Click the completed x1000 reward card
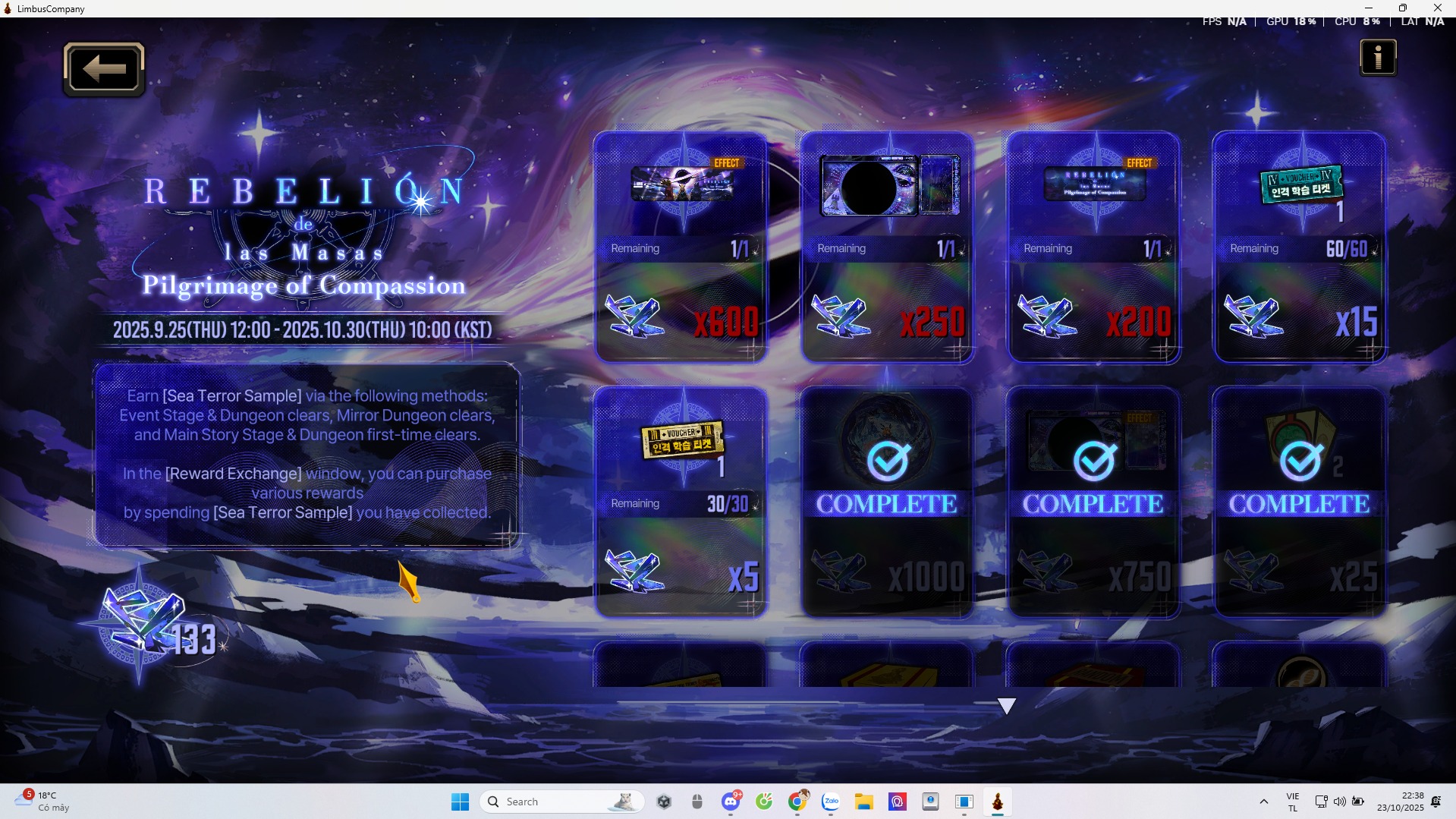This screenshot has height=819, width=1456. pos(887,502)
